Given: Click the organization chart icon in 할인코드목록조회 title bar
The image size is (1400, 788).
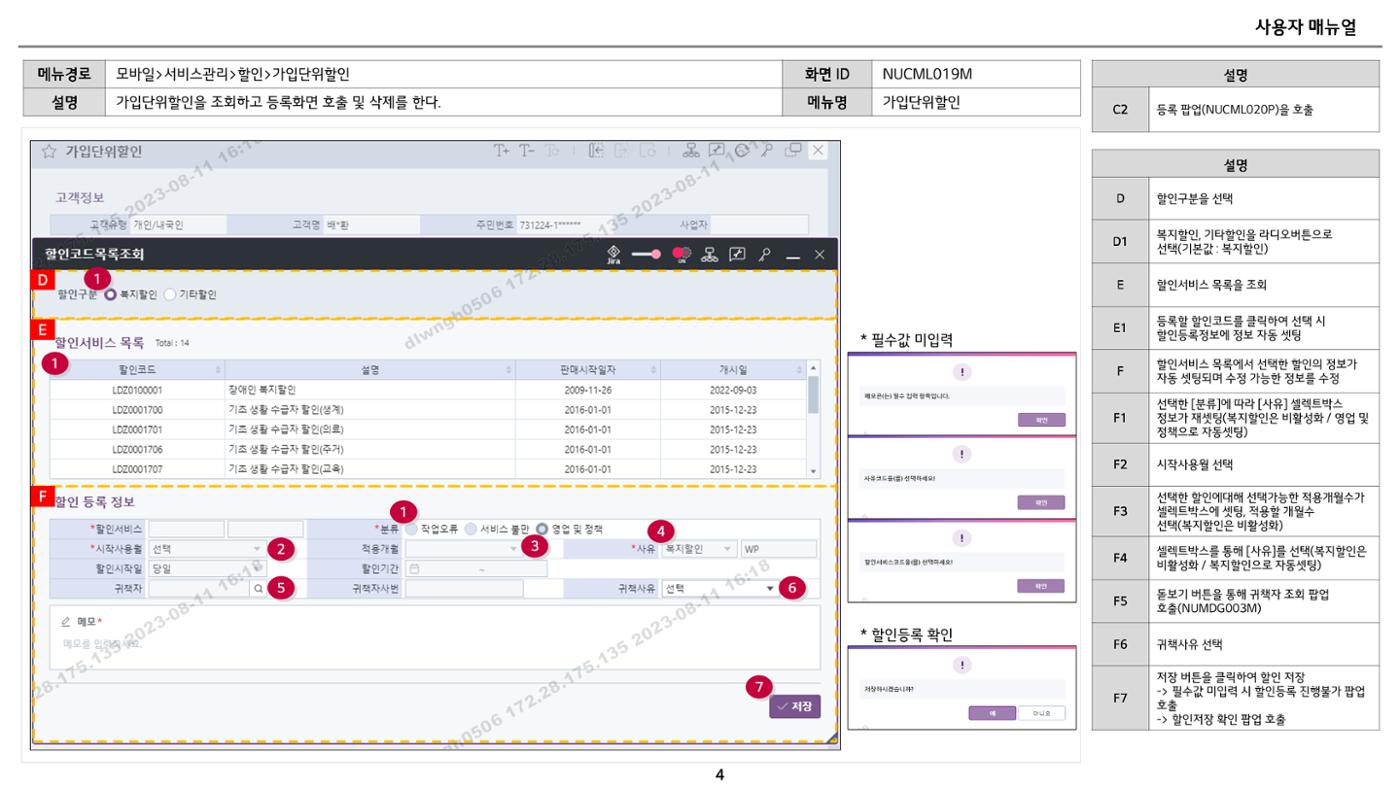Looking at the screenshot, I should (x=712, y=255).
